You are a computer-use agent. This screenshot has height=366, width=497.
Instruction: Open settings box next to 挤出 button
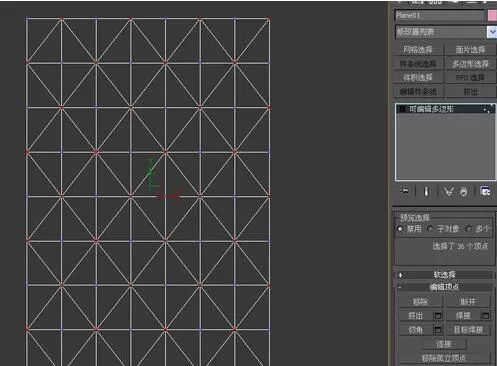438,315
